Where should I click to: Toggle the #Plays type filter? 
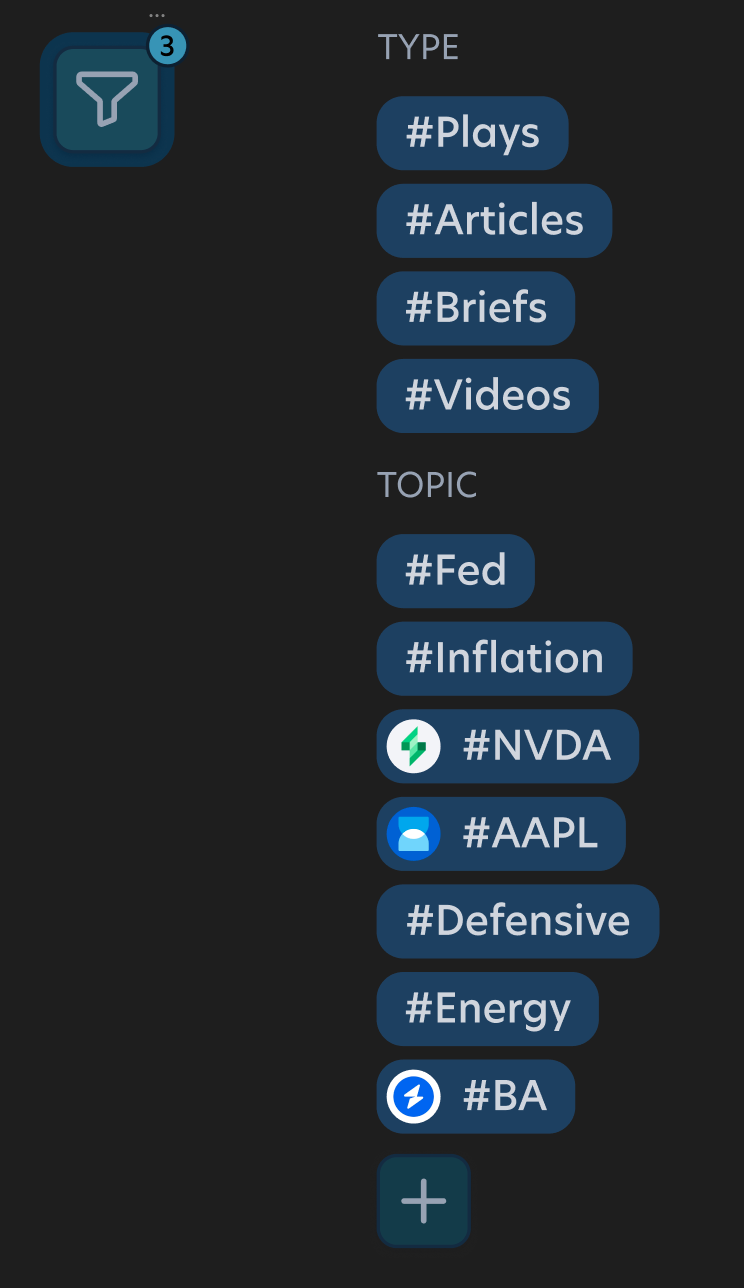(471, 133)
